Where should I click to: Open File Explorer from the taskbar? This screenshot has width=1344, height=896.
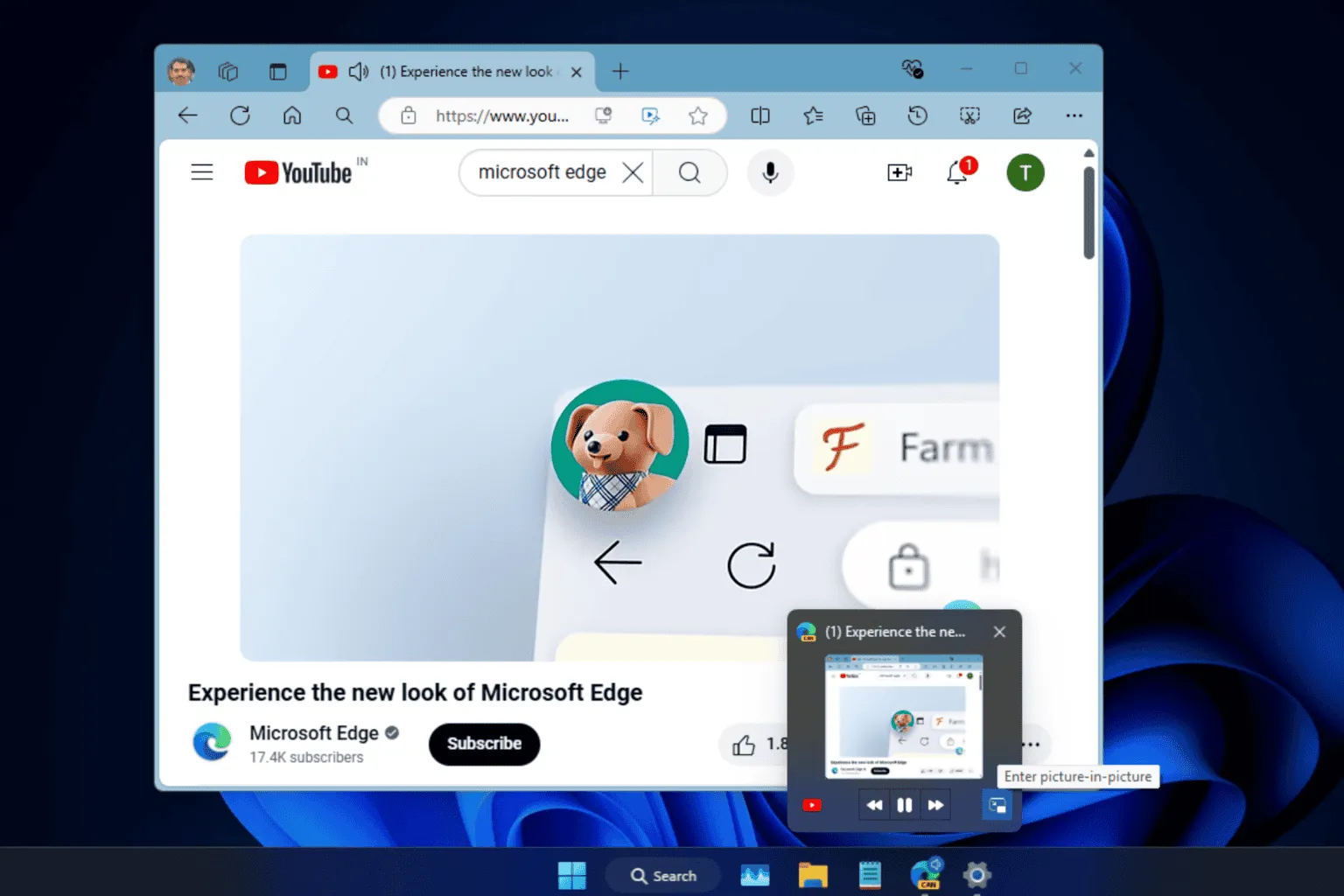(813, 875)
